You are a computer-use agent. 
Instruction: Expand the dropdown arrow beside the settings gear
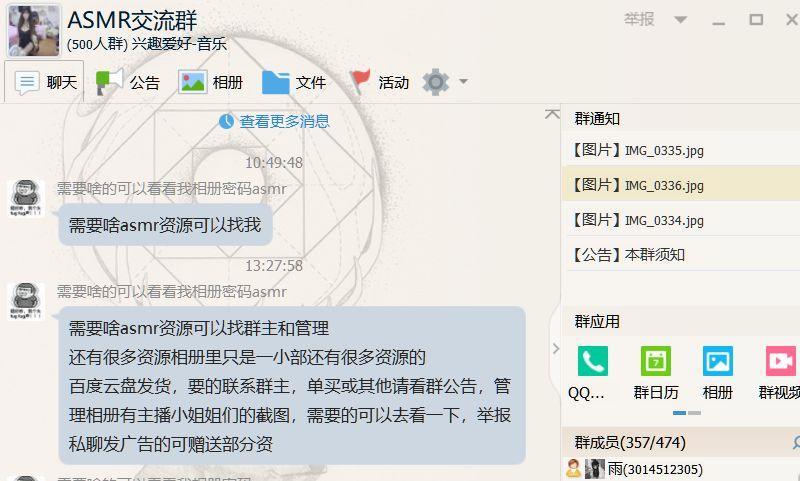click(x=463, y=81)
